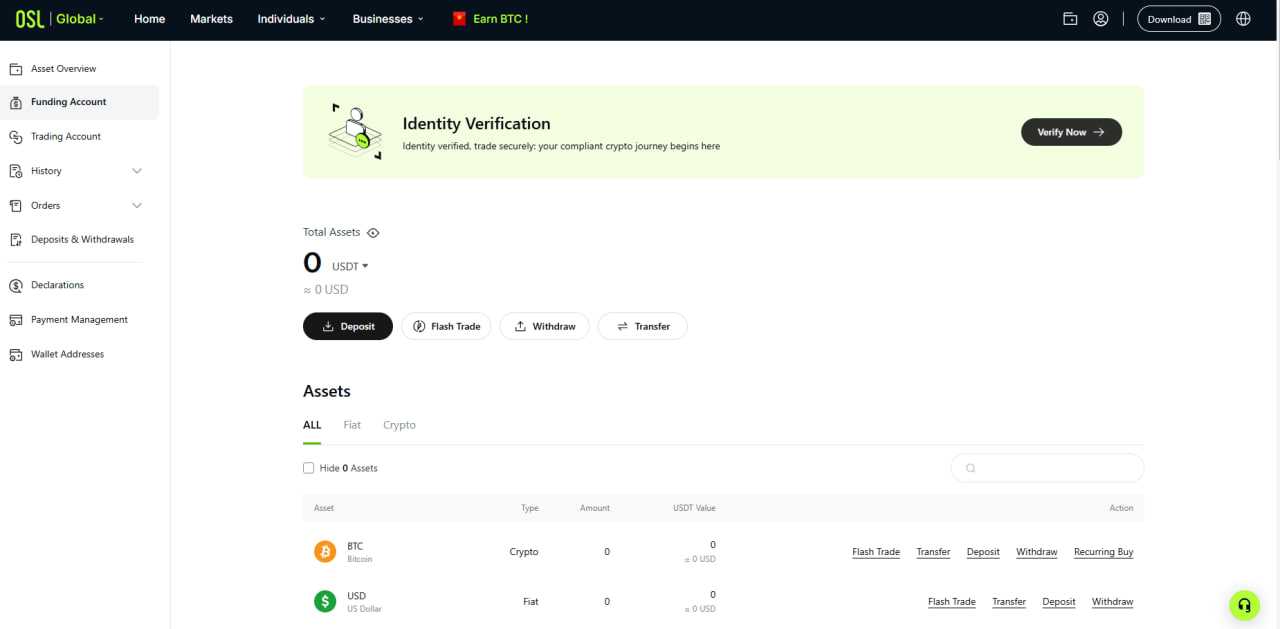
Task: Click the Asset Overview sidebar icon
Action: click(x=15, y=69)
